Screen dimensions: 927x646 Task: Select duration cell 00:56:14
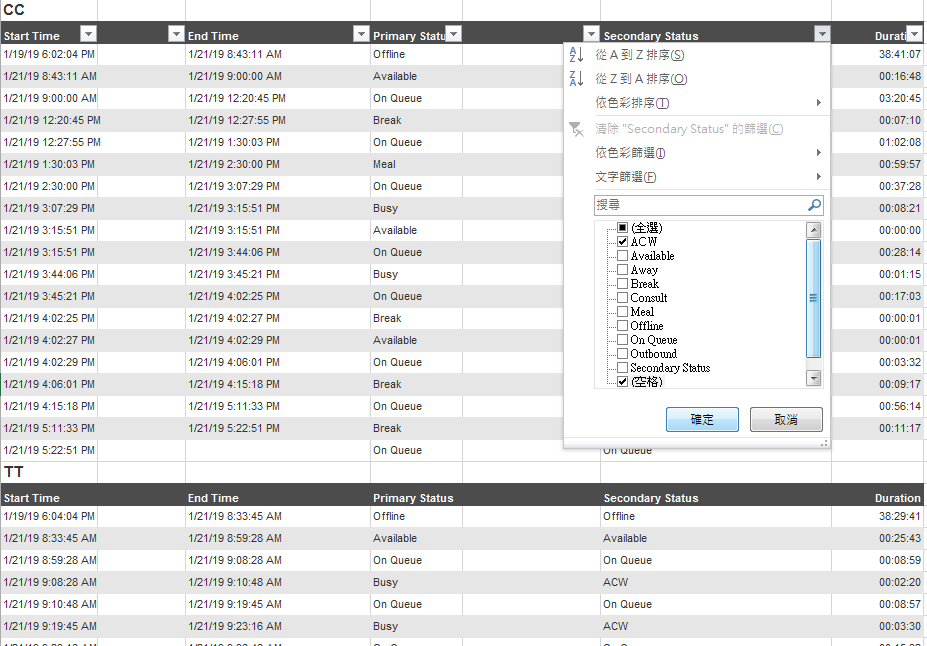(x=878, y=406)
